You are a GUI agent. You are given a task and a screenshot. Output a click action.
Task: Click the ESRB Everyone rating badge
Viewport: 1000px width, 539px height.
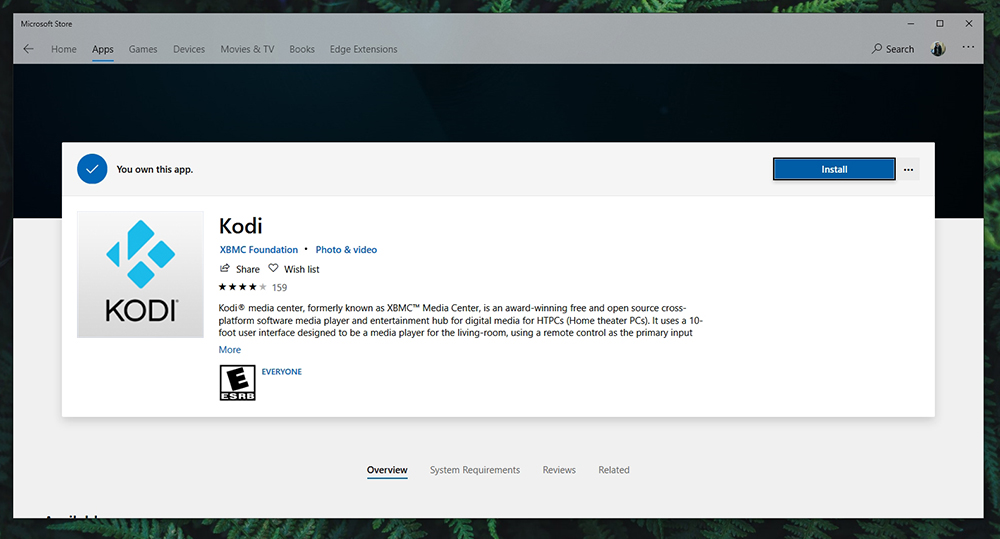(237, 383)
